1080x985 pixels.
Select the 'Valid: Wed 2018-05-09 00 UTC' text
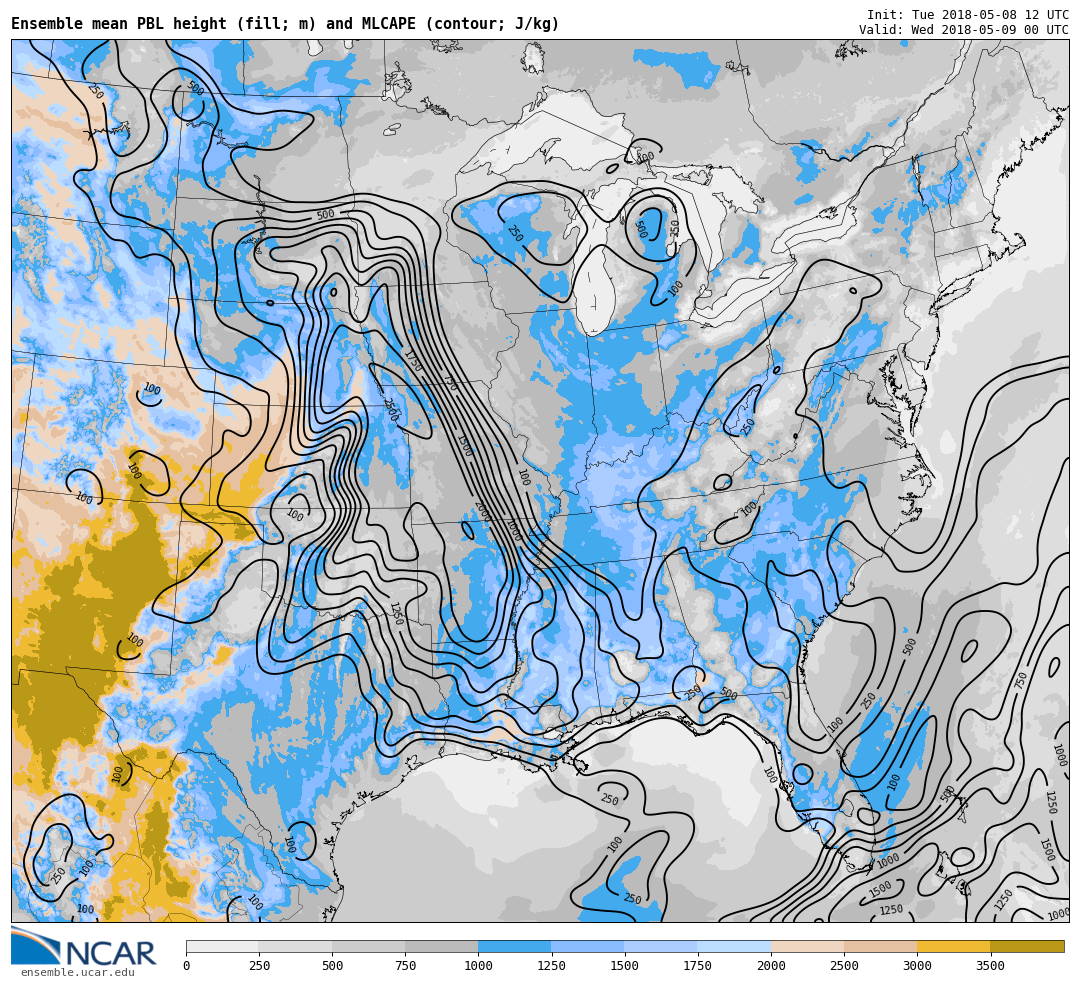point(964,30)
